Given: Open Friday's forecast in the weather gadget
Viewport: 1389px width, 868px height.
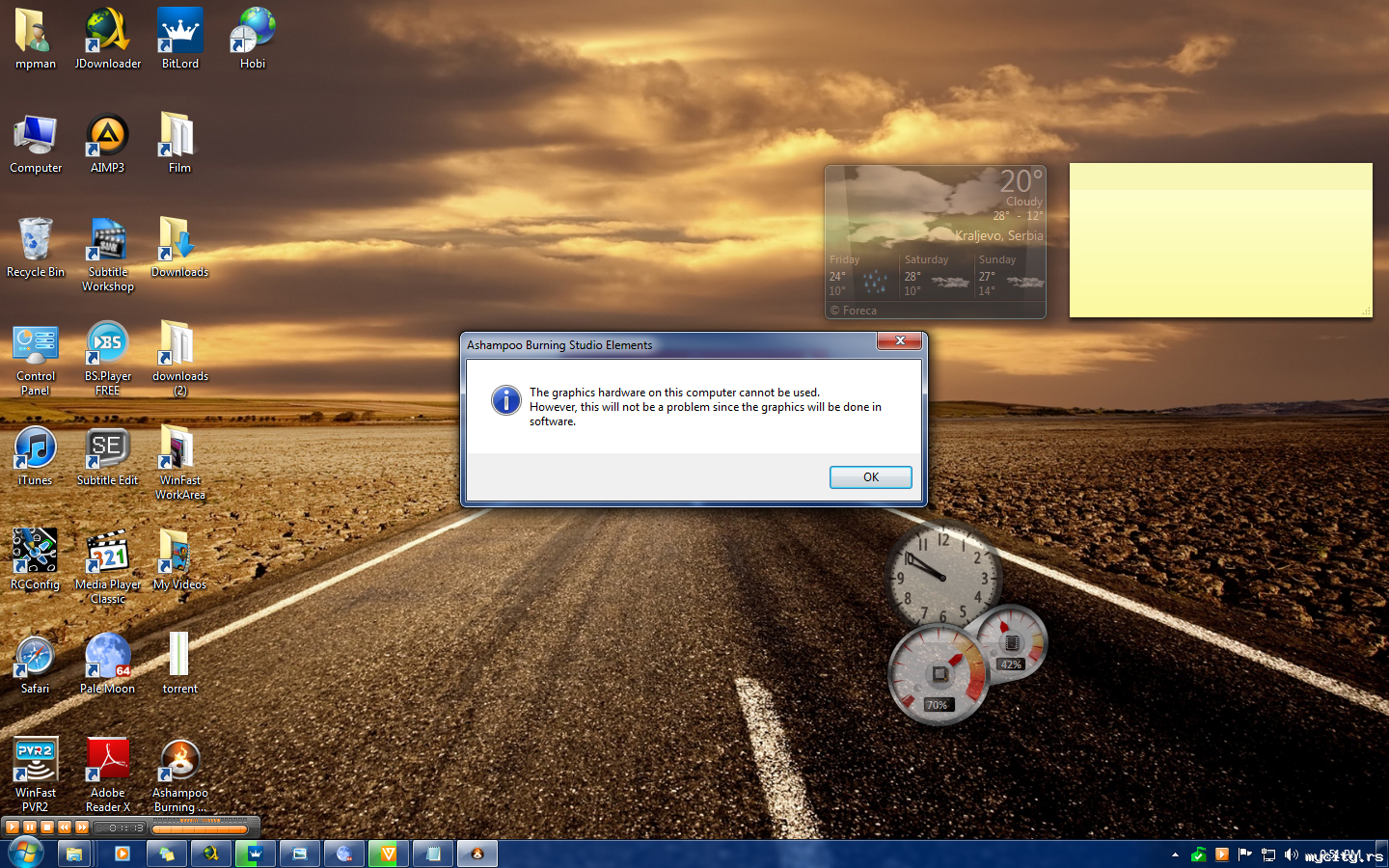Looking at the screenshot, I should coord(862,275).
